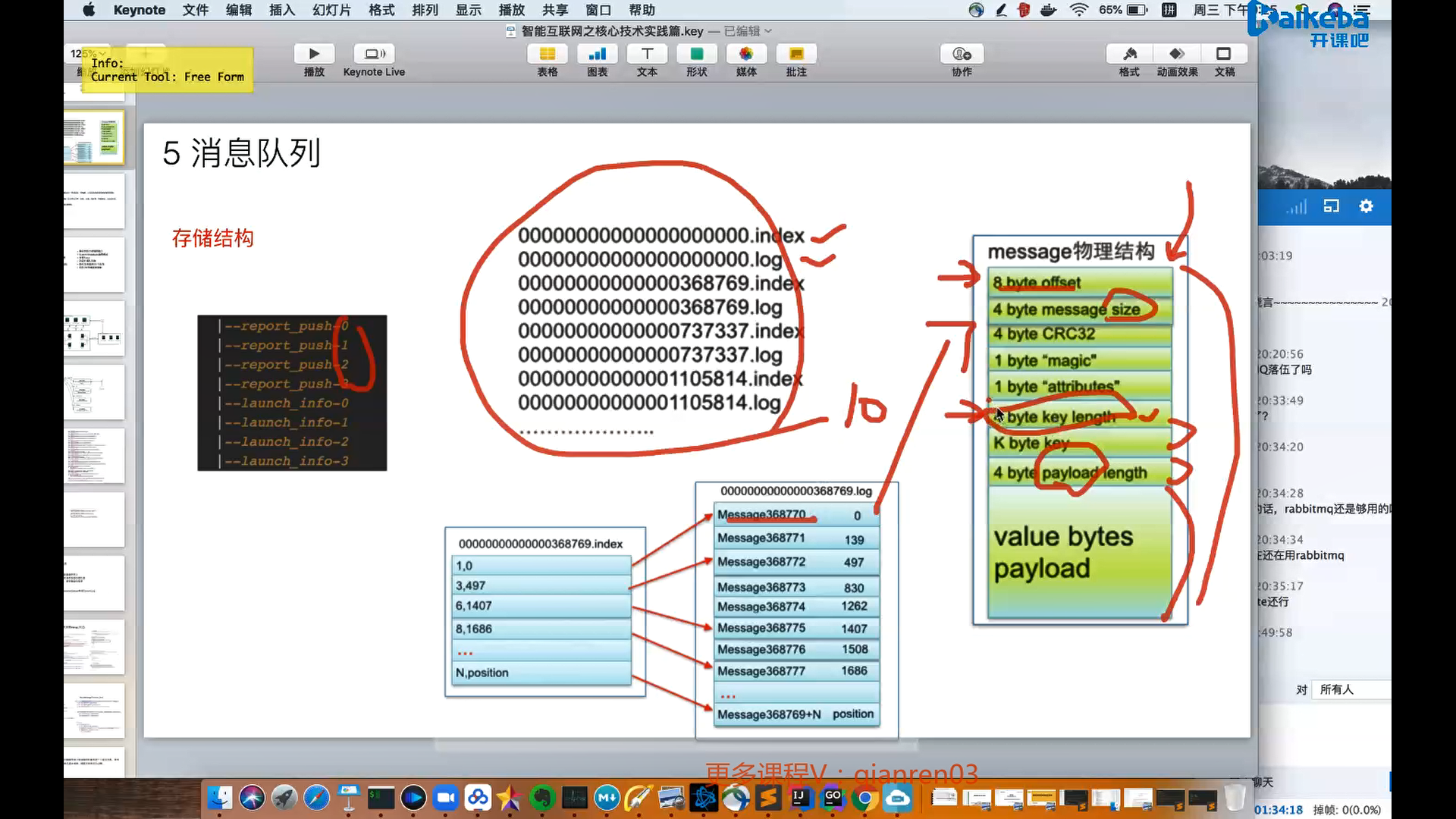Expand the document title dropdown chevron
The width and height of the screenshot is (1456, 819).
(768, 31)
